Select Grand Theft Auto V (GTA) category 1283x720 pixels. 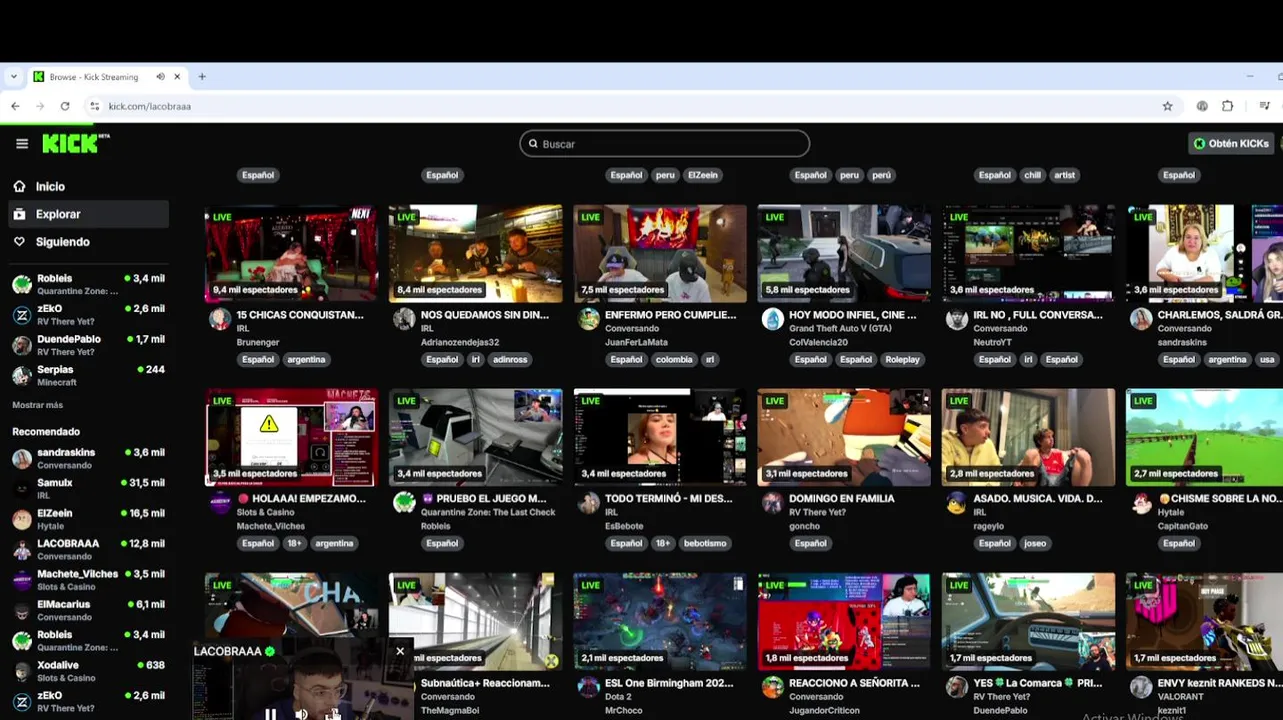coord(840,329)
